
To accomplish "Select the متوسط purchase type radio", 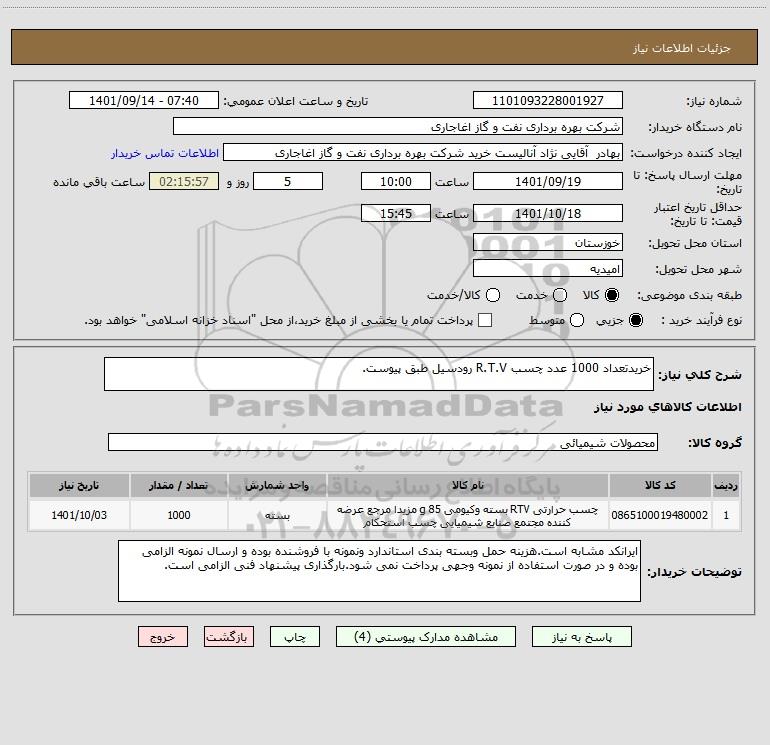I will click(x=577, y=320).
